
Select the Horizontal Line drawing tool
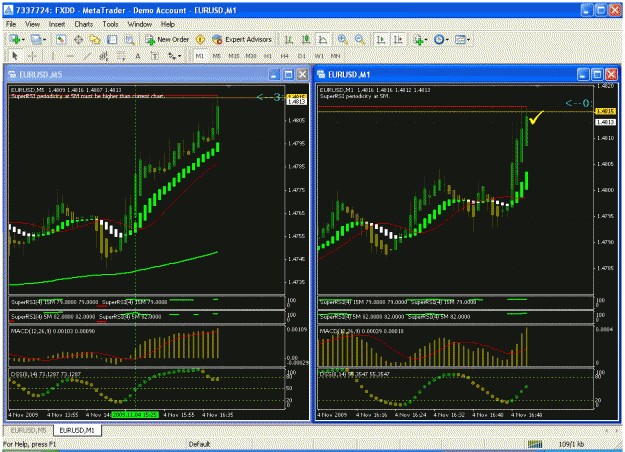click(70, 56)
